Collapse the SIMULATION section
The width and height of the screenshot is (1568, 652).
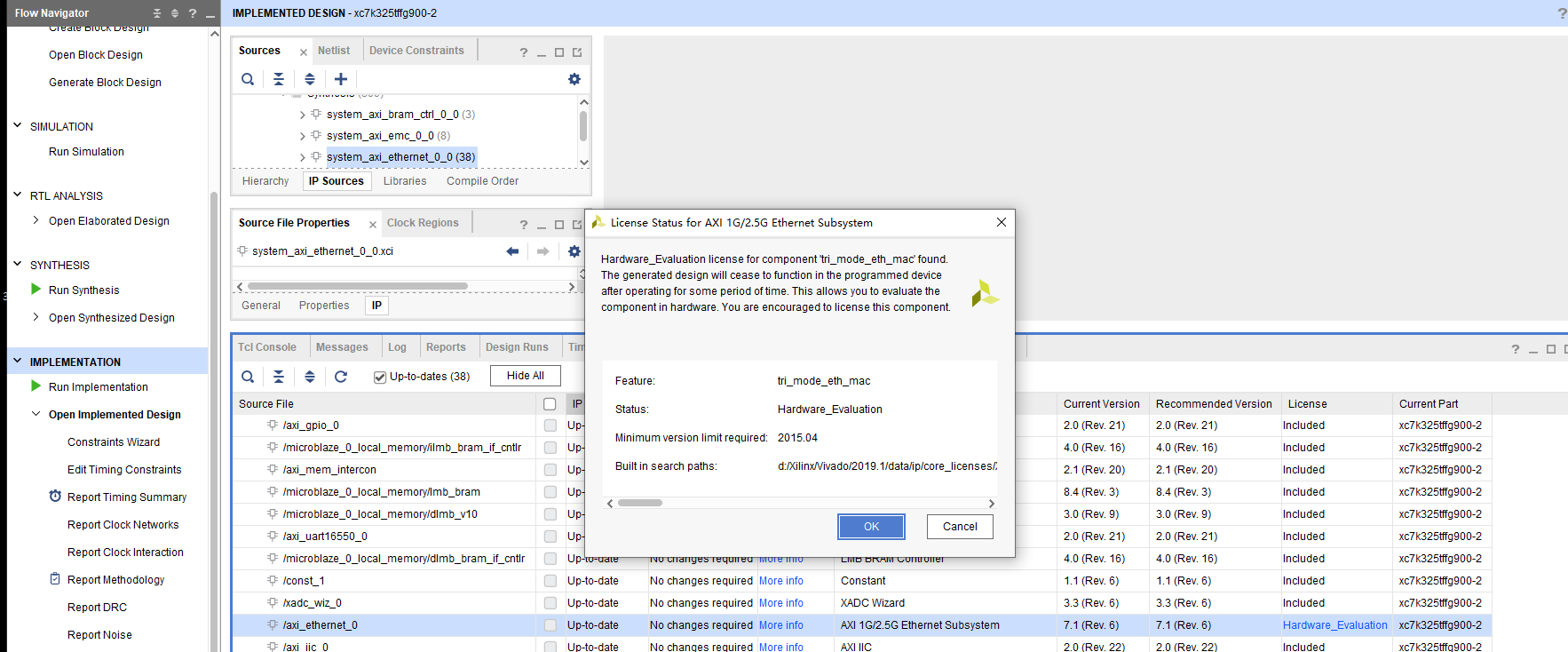(x=17, y=125)
